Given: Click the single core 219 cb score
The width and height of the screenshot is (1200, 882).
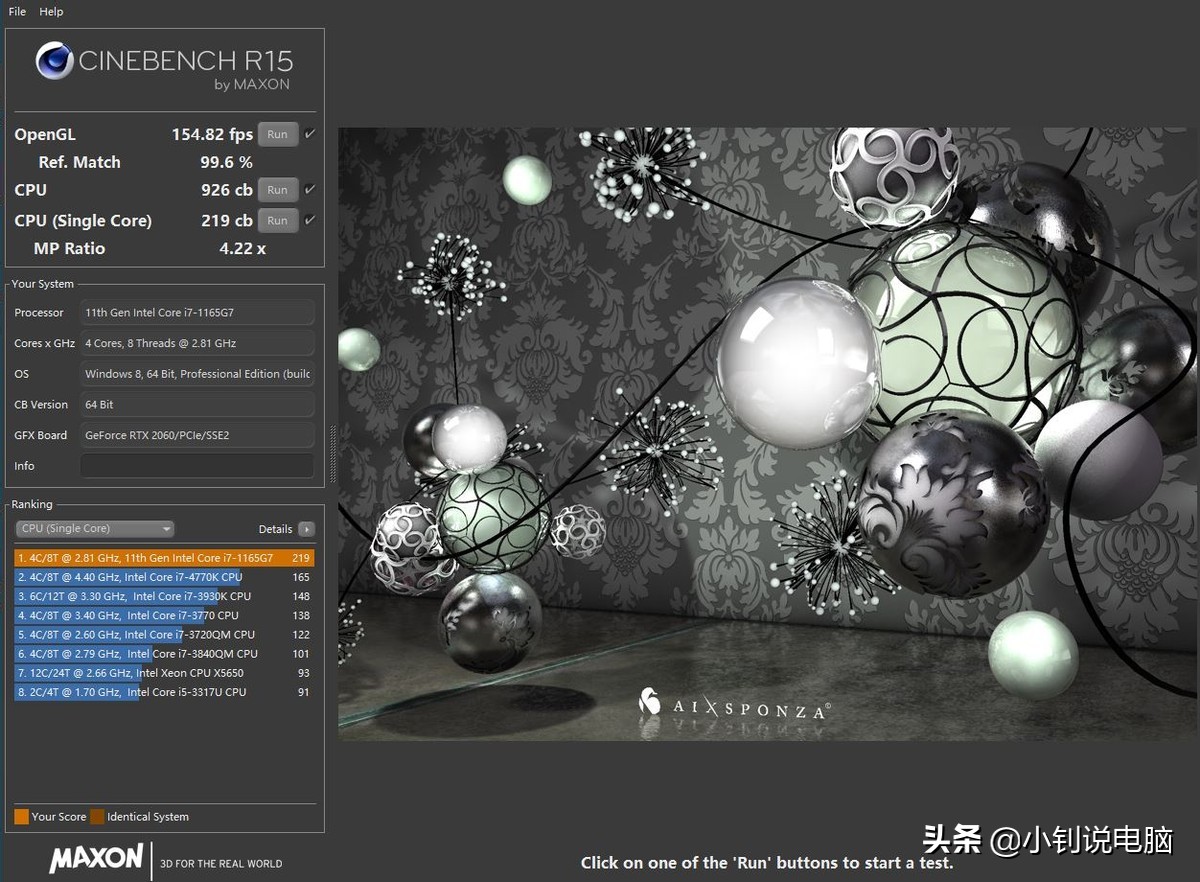Looking at the screenshot, I should [227, 220].
